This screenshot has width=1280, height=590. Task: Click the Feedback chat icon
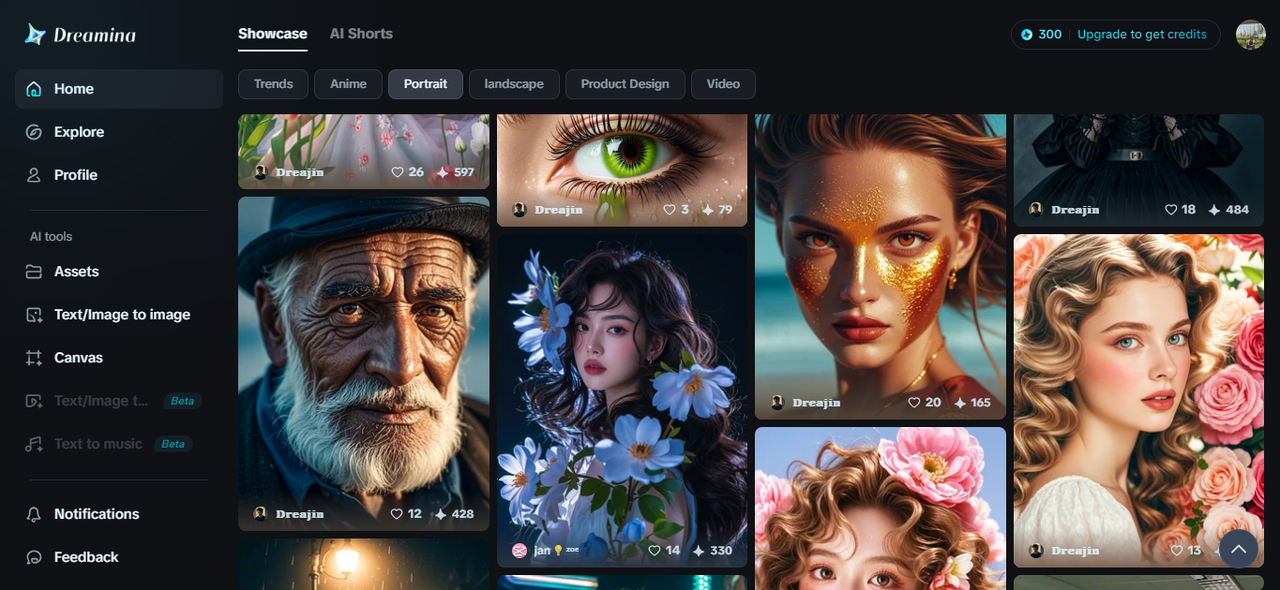point(34,557)
